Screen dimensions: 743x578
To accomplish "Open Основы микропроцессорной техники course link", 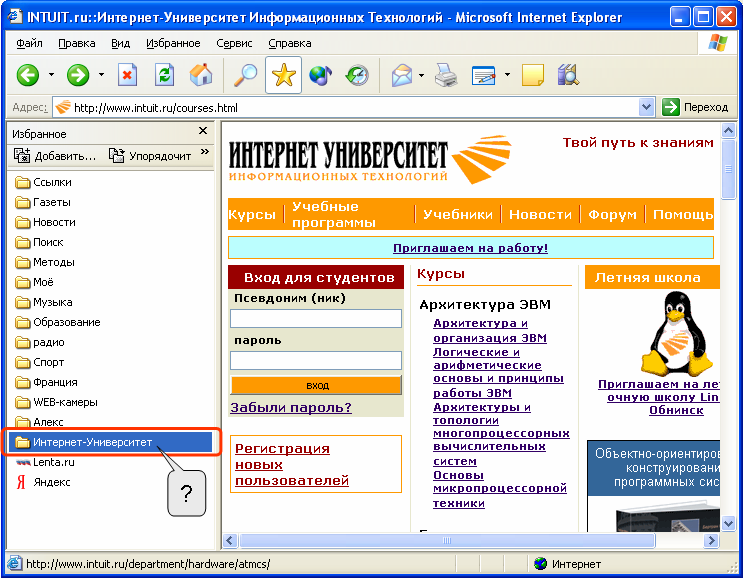I will click(x=500, y=489).
